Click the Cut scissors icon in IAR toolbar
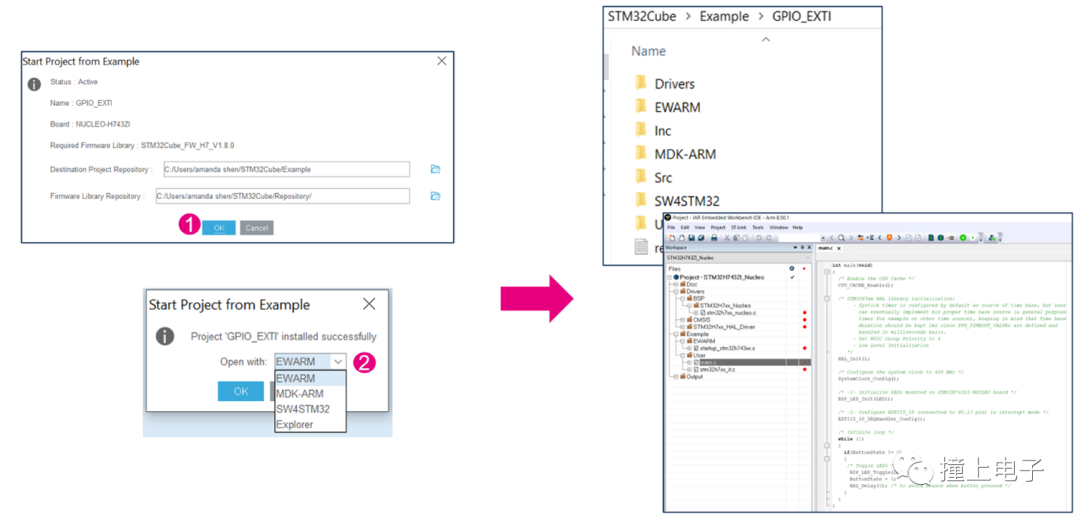Screen dimensions: 1080x517 727,238
